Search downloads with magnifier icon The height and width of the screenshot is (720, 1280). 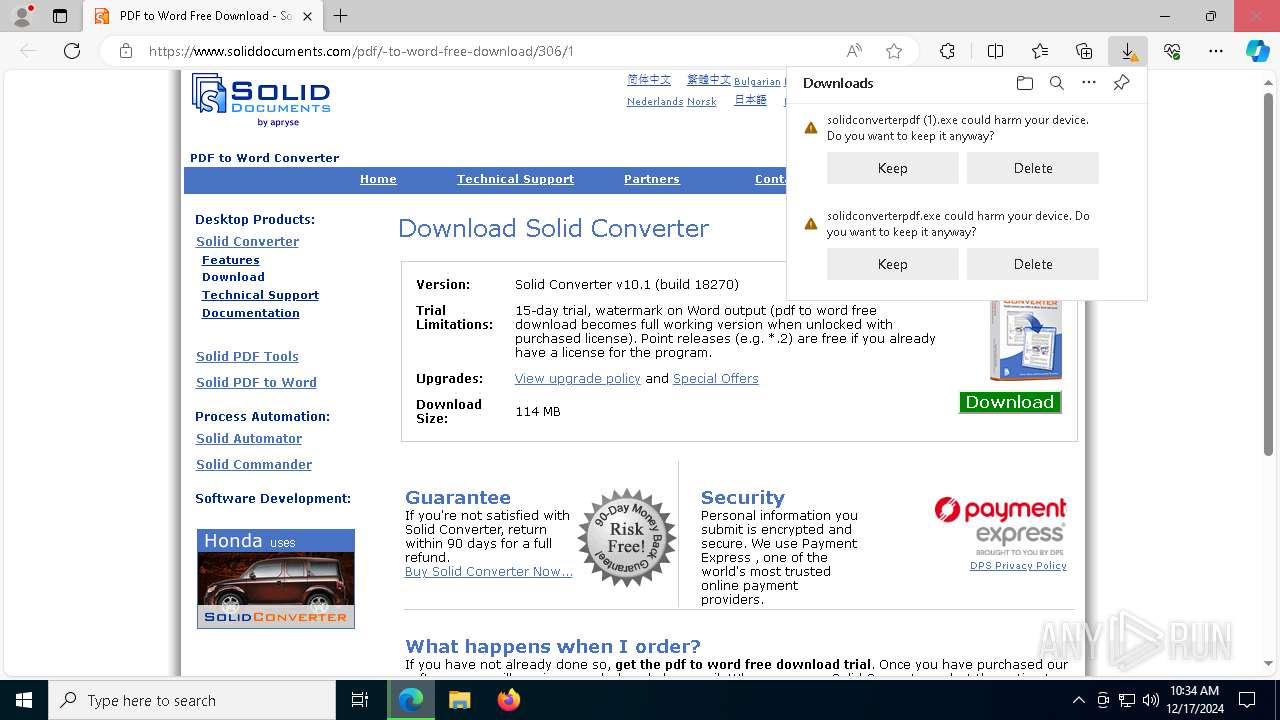coord(1056,83)
